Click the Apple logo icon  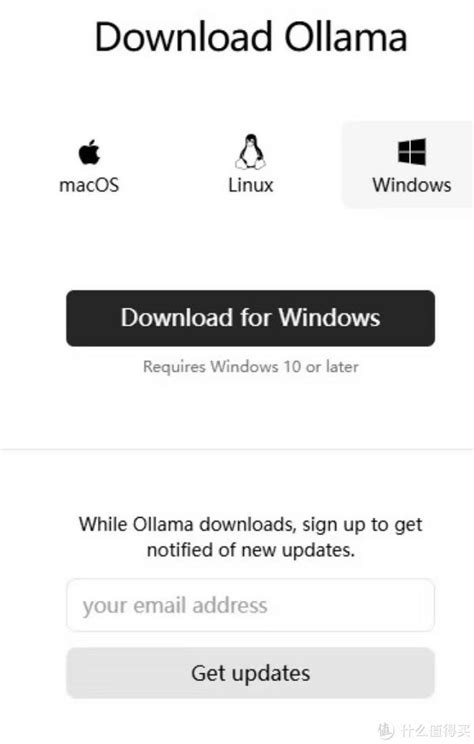tap(89, 152)
